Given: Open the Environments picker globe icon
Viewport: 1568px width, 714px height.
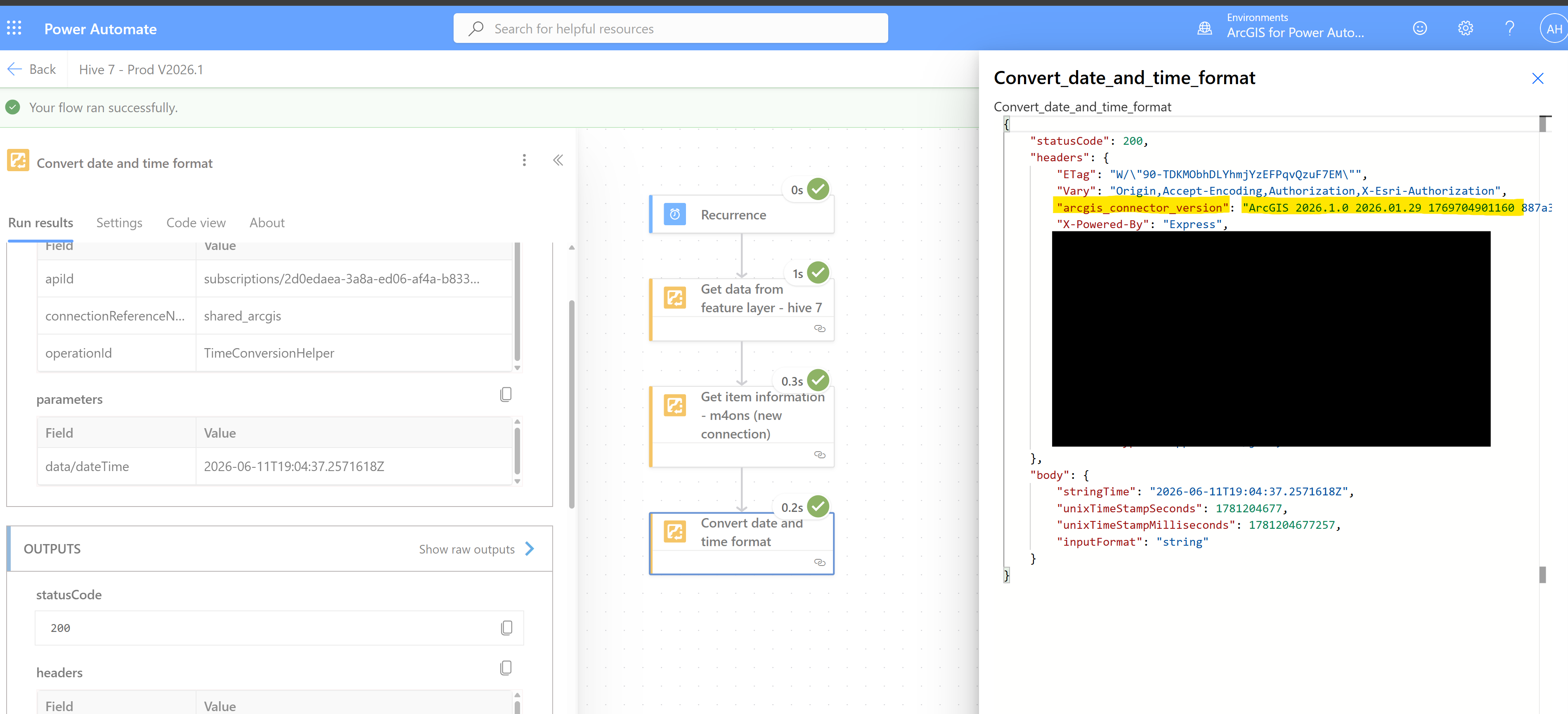Looking at the screenshot, I should 1205,28.
